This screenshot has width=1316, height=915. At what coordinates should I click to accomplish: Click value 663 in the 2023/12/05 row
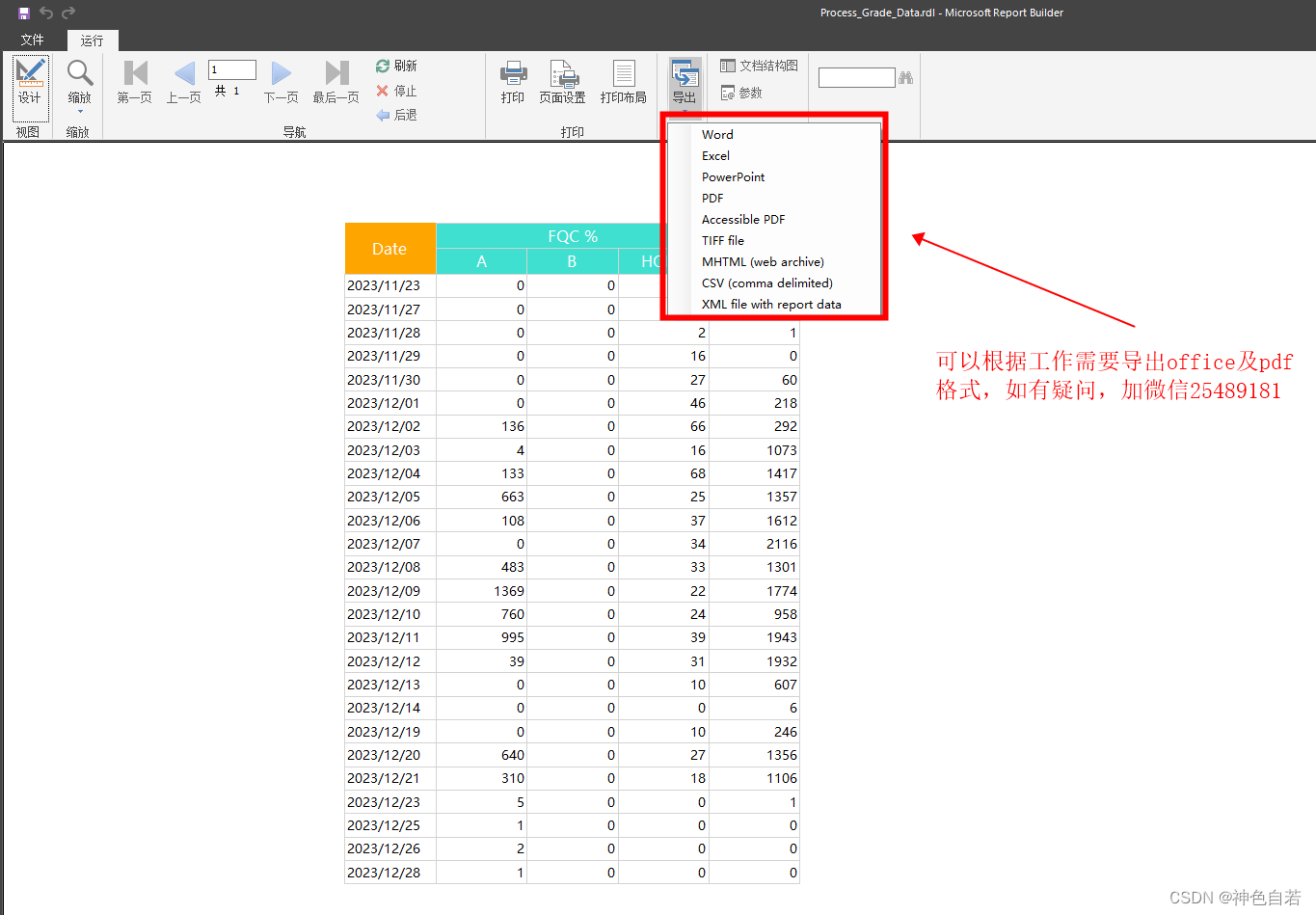pos(513,497)
